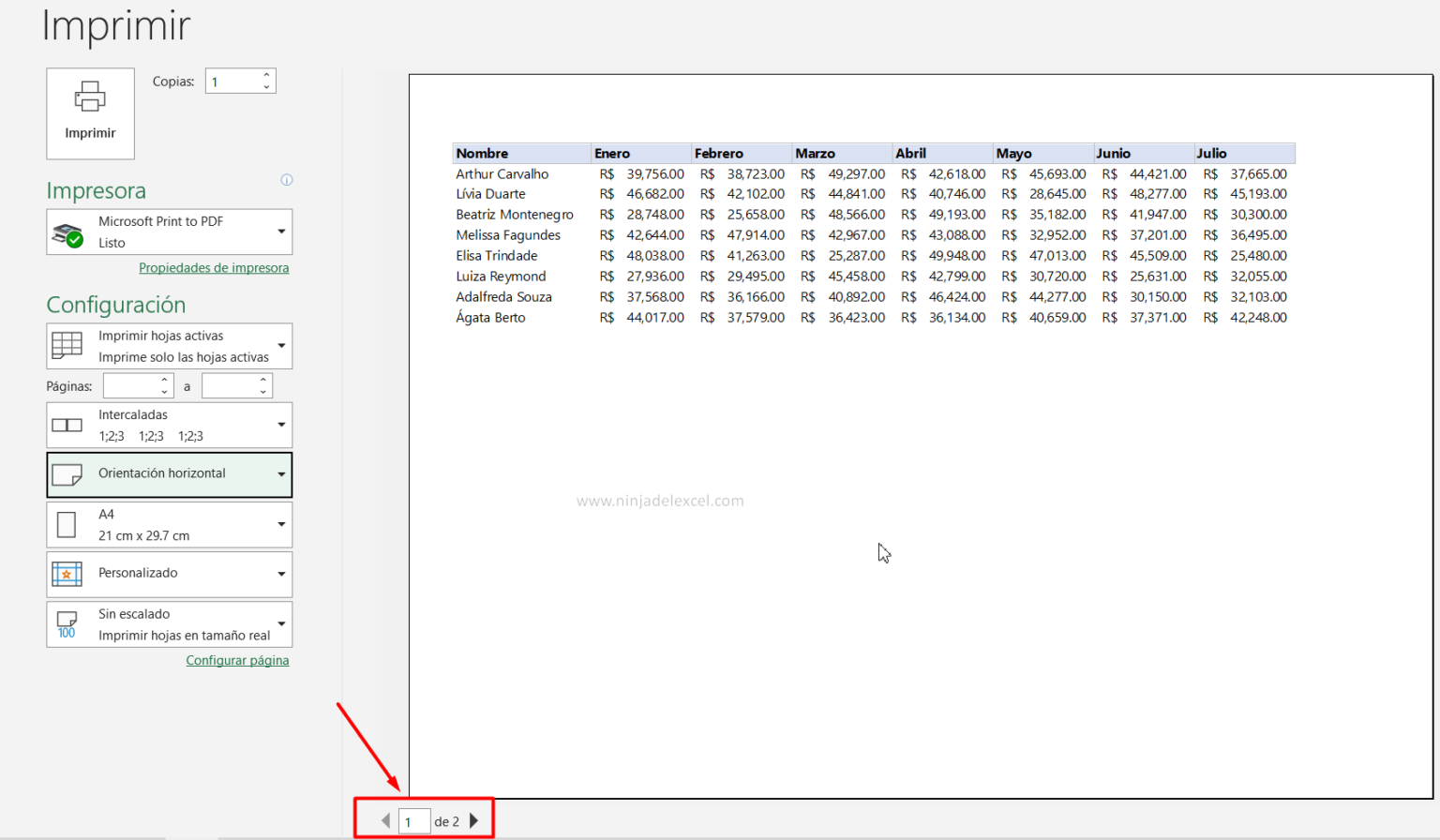Viewport: 1440px width, 840px height.
Task: Increase the Copias count with up arrow
Action: (x=267, y=75)
